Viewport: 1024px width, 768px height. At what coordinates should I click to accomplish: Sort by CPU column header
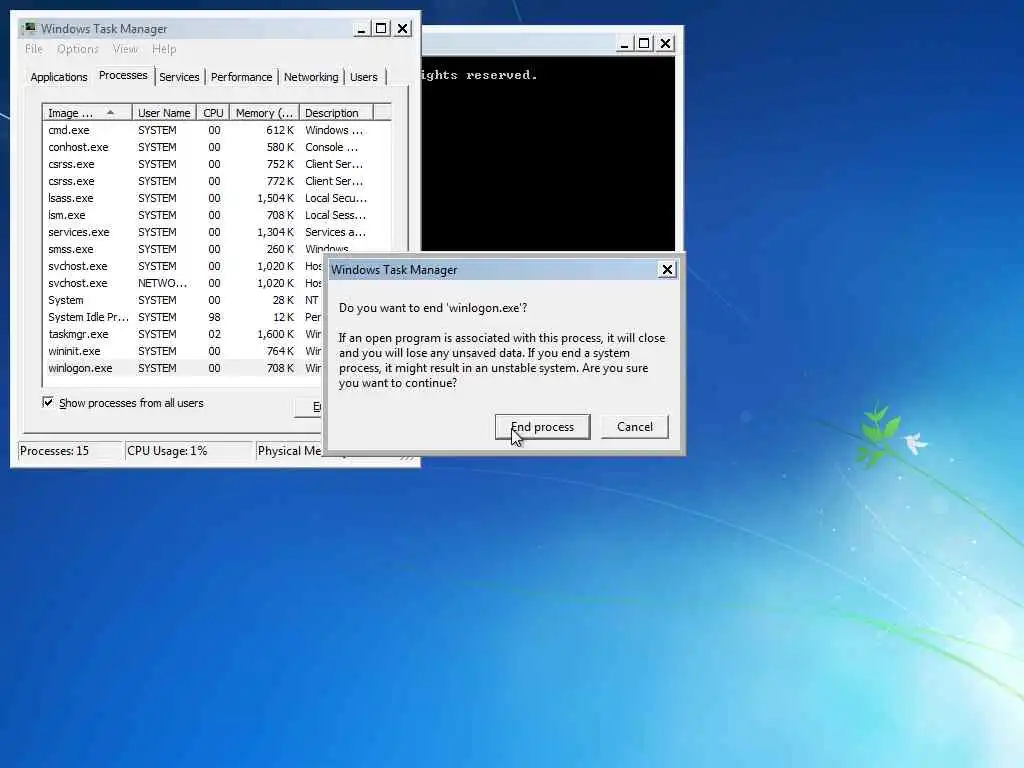213,113
